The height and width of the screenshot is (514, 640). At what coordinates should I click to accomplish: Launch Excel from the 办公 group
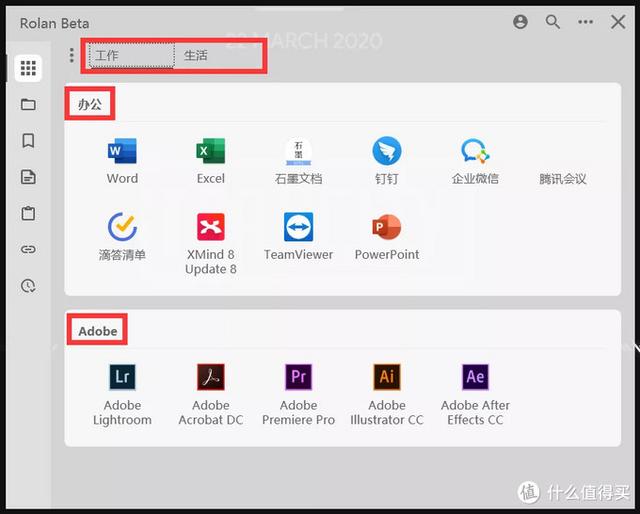(211, 161)
